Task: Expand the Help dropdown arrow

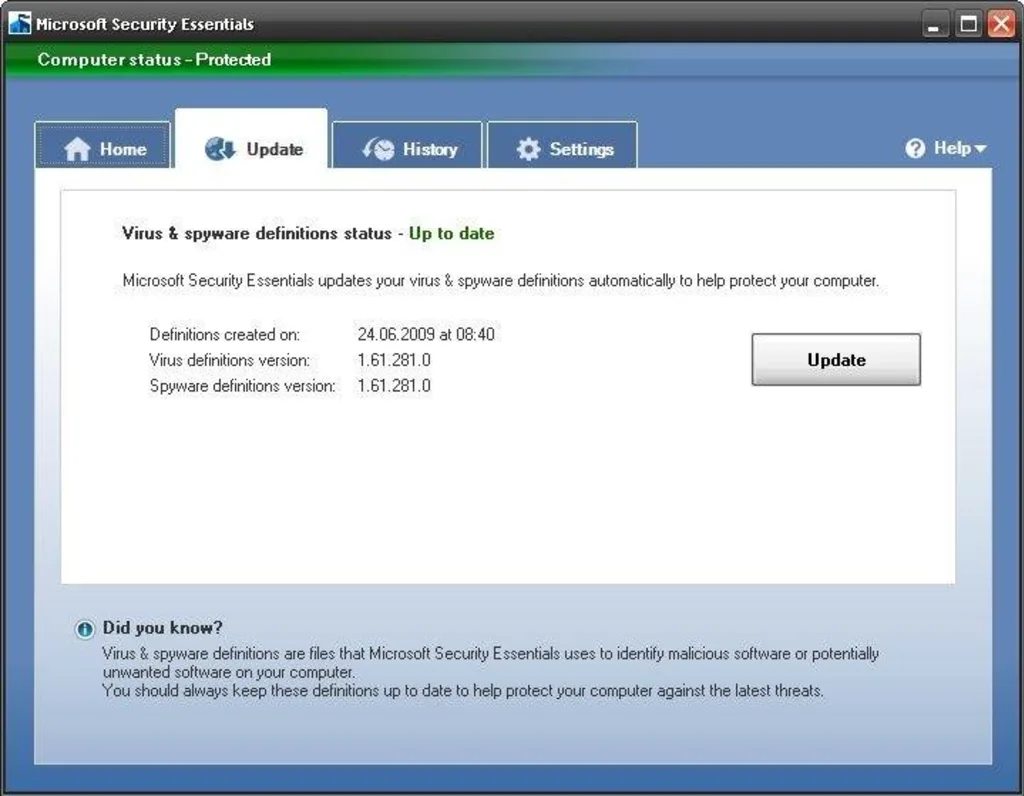Action: [x=980, y=150]
